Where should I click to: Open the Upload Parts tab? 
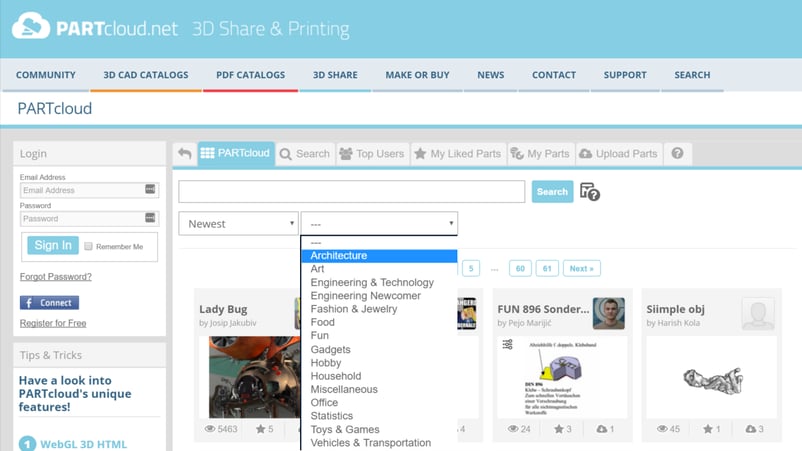click(619, 153)
